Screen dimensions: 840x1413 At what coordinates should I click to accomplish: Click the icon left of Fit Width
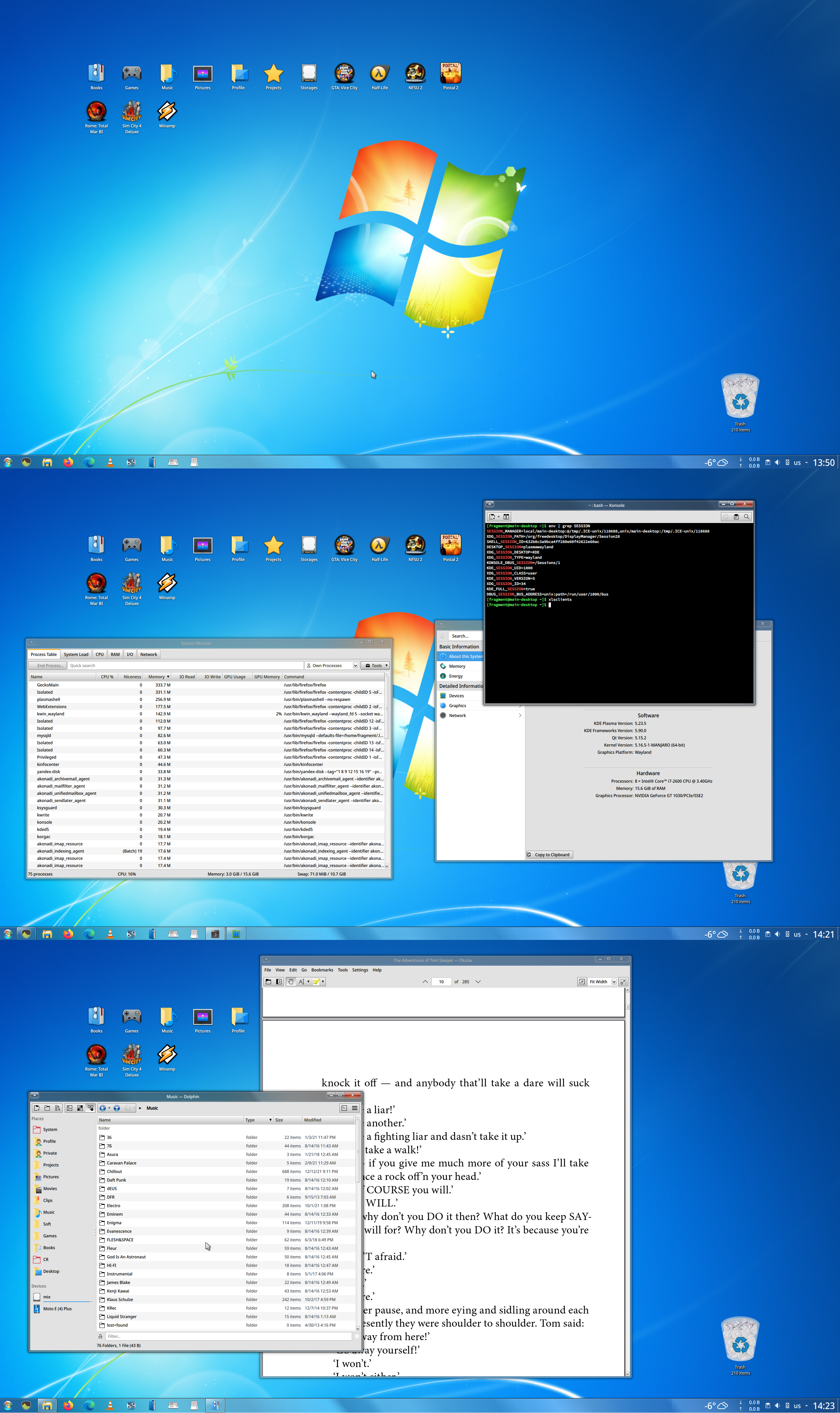[582, 982]
